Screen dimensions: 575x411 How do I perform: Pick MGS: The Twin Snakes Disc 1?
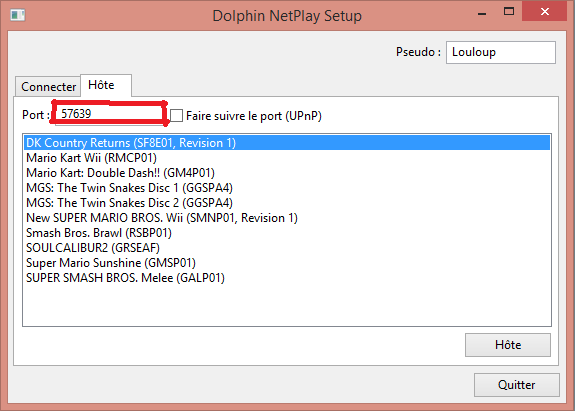point(287,188)
